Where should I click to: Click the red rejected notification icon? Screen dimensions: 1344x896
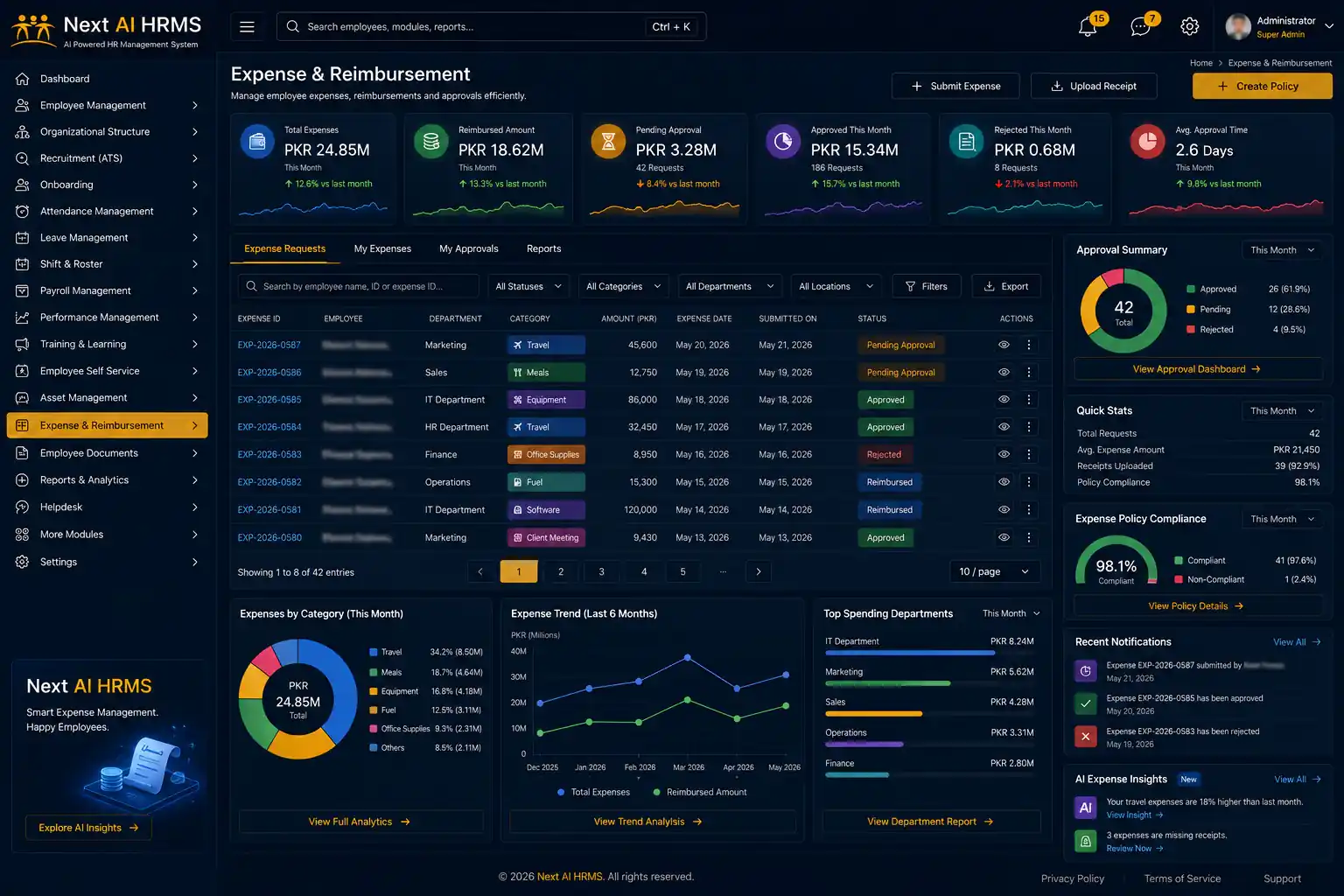click(1085, 737)
